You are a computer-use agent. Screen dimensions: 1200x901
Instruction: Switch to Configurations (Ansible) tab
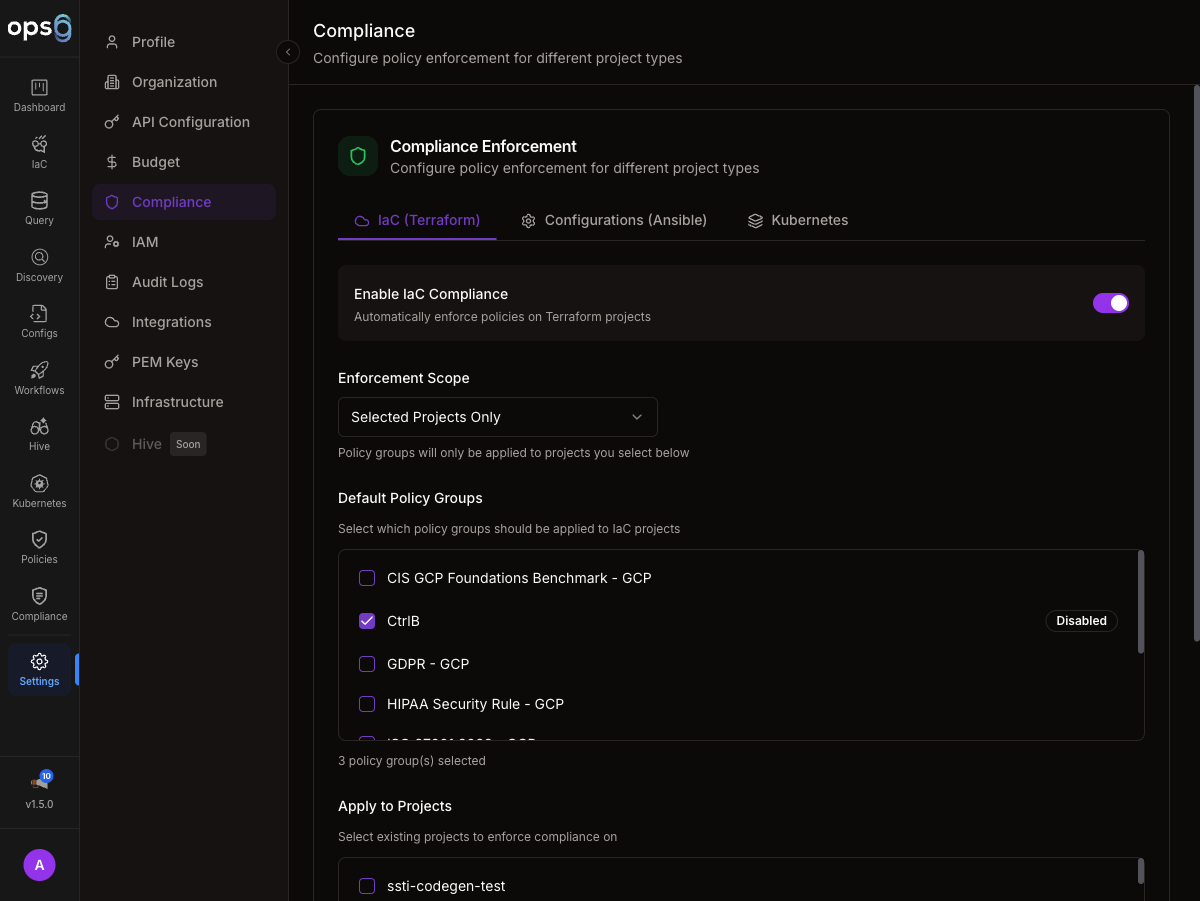(614, 220)
